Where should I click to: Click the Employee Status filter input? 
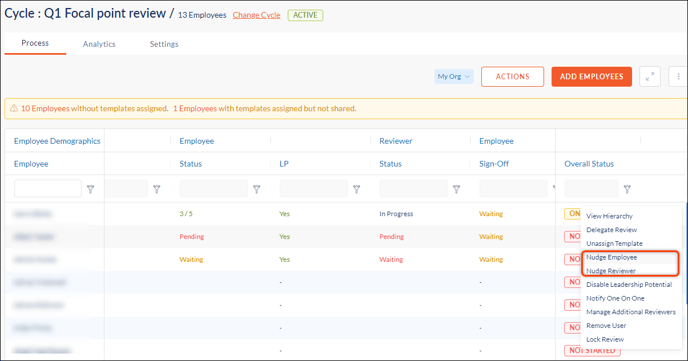click(214, 189)
